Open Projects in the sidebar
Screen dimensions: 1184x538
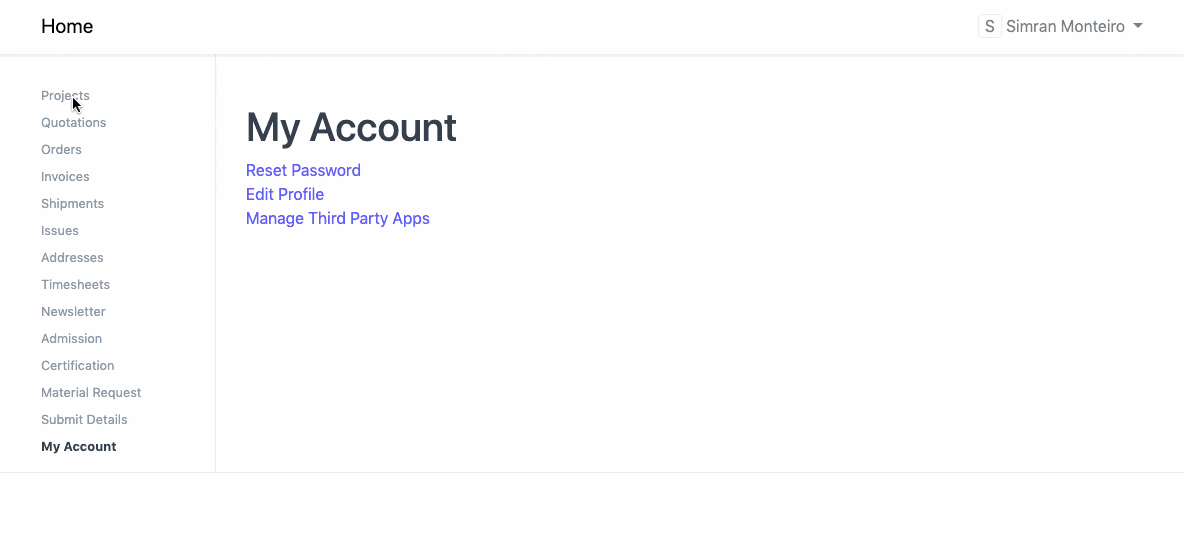pos(65,96)
